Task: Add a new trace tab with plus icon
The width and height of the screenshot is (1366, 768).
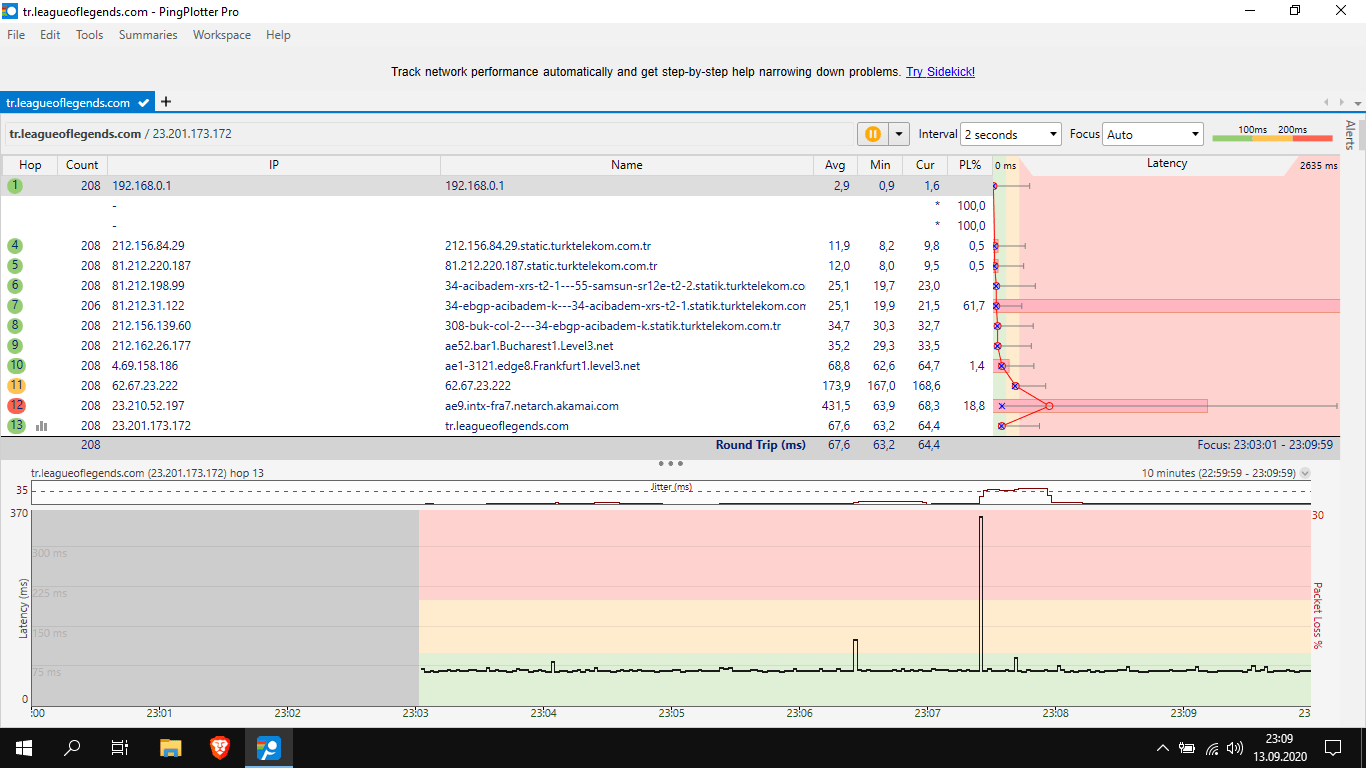Action: coord(166,101)
